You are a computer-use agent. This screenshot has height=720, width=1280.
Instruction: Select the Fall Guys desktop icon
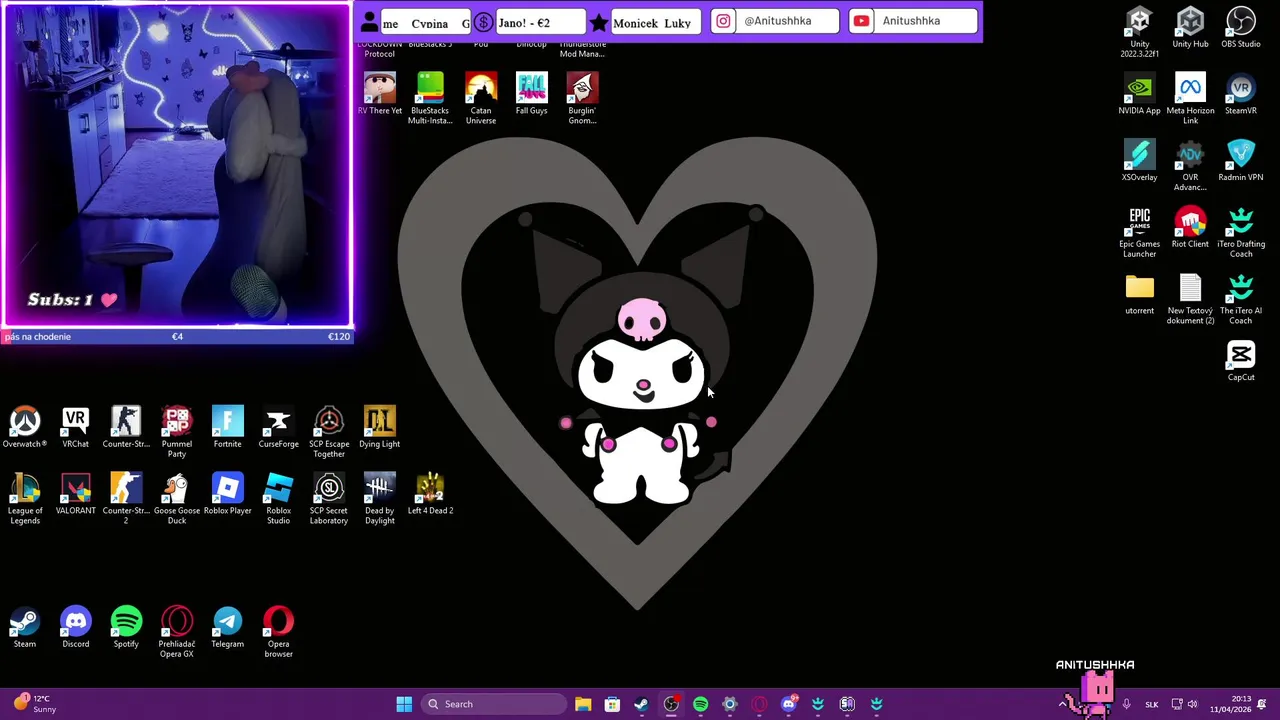click(x=531, y=94)
